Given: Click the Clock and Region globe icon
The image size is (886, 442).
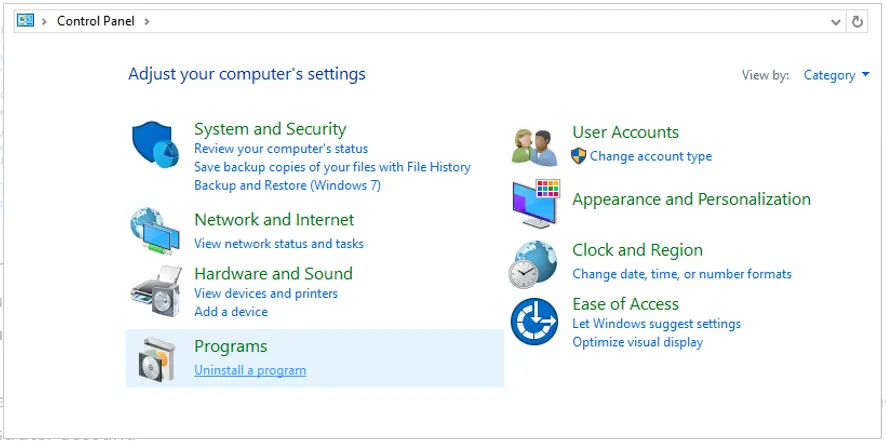Looking at the screenshot, I should coord(533,264).
